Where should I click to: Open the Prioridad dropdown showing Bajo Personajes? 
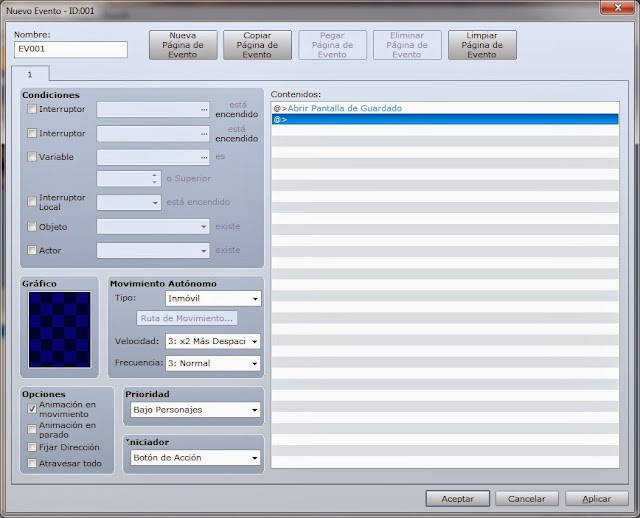pyautogui.click(x=195, y=410)
